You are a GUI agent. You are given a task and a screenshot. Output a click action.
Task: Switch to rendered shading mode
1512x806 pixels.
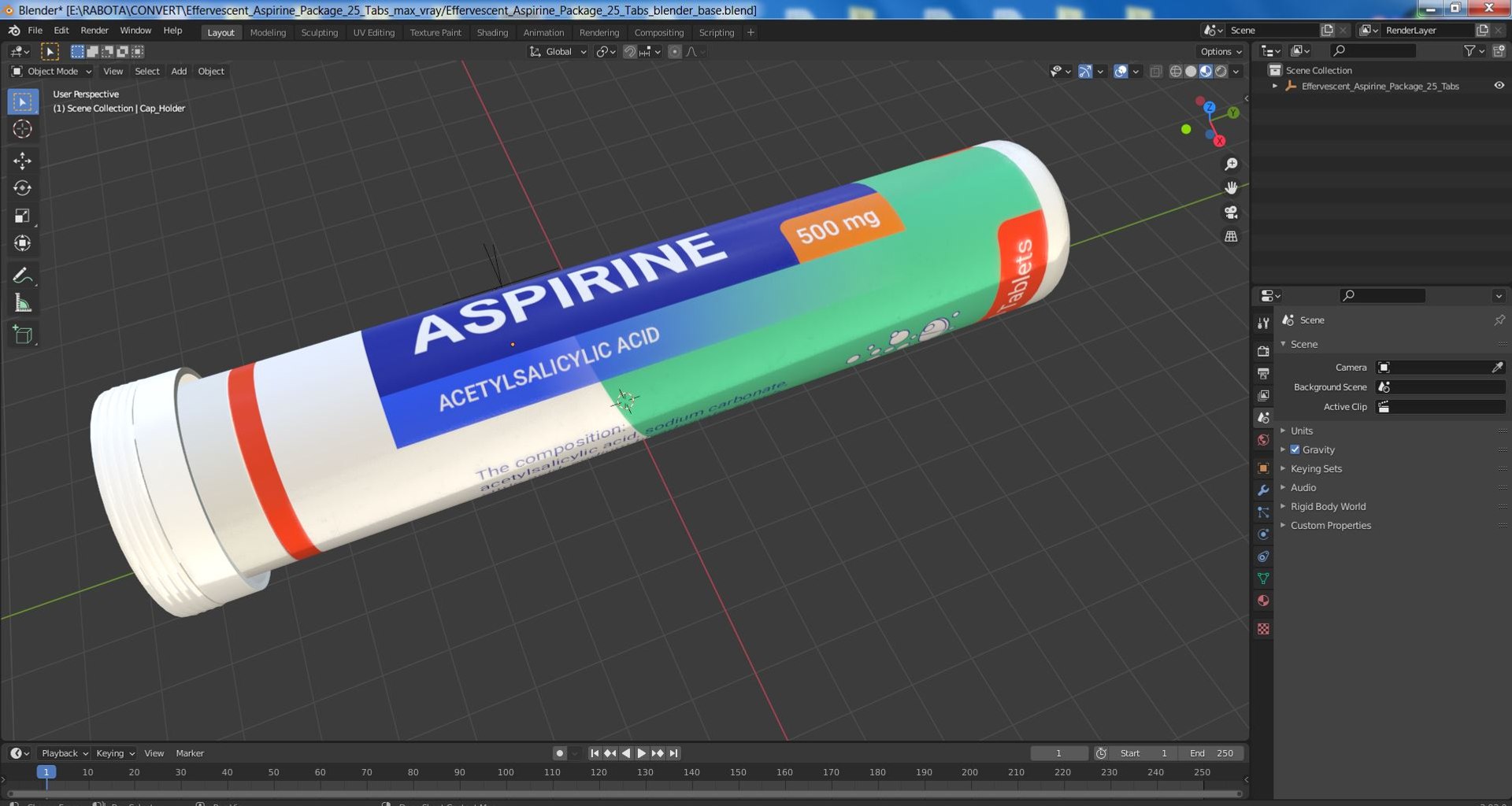pos(1221,72)
